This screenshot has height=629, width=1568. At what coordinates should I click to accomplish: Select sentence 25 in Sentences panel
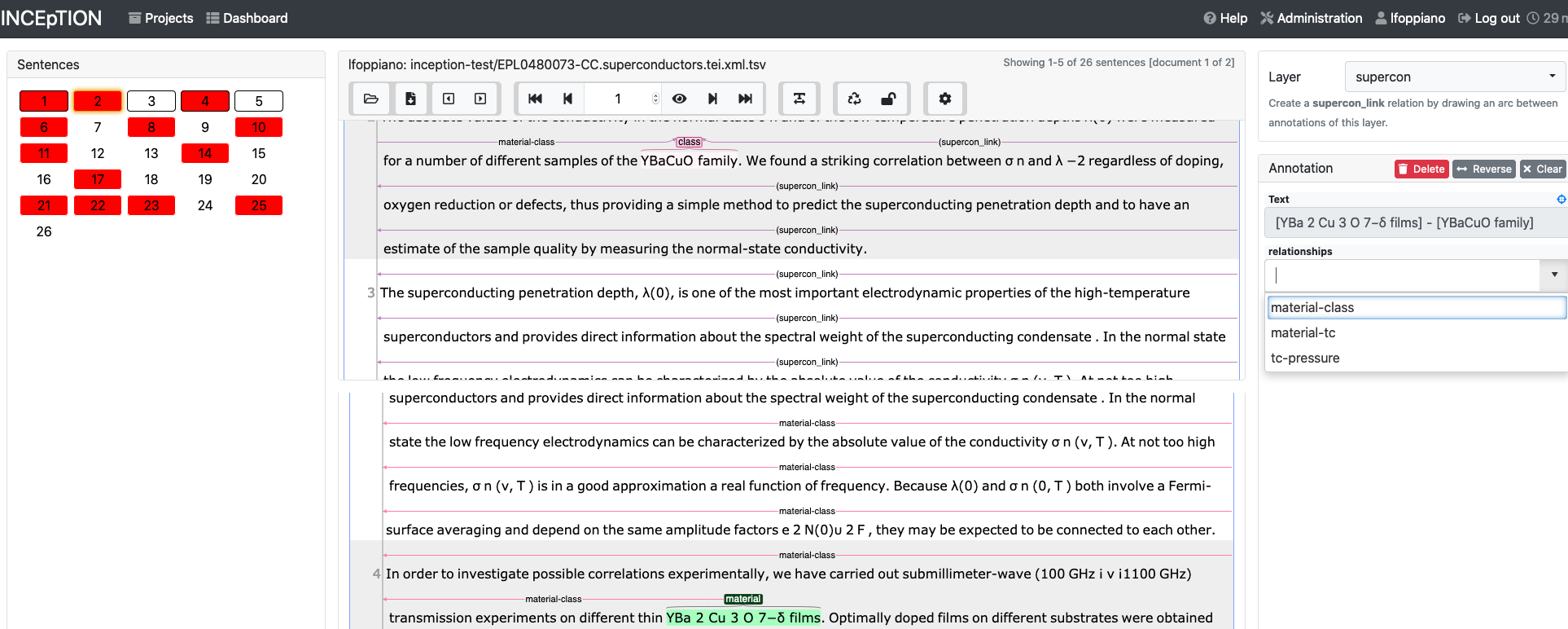[x=259, y=205]
